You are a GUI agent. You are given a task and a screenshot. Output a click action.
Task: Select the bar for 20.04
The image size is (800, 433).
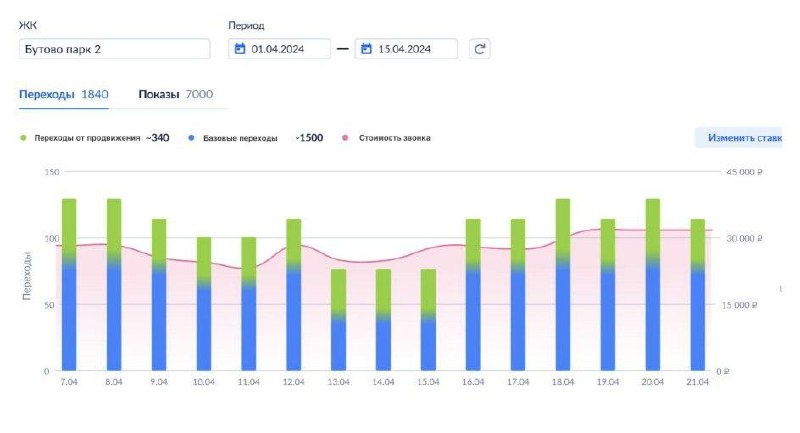pyautogui.click(x=653, y=285)
